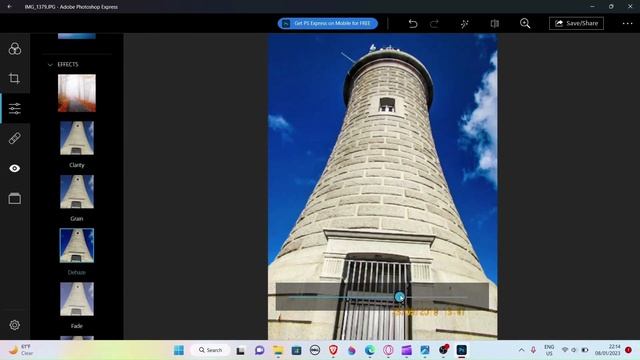Collapse the EFFECTS section chevron

click(50, 64)
